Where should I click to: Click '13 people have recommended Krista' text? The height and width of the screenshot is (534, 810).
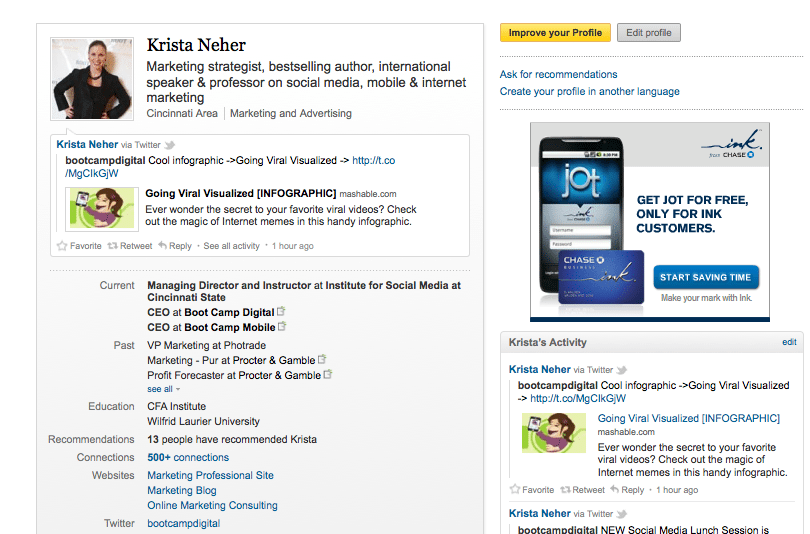[232, 439]
